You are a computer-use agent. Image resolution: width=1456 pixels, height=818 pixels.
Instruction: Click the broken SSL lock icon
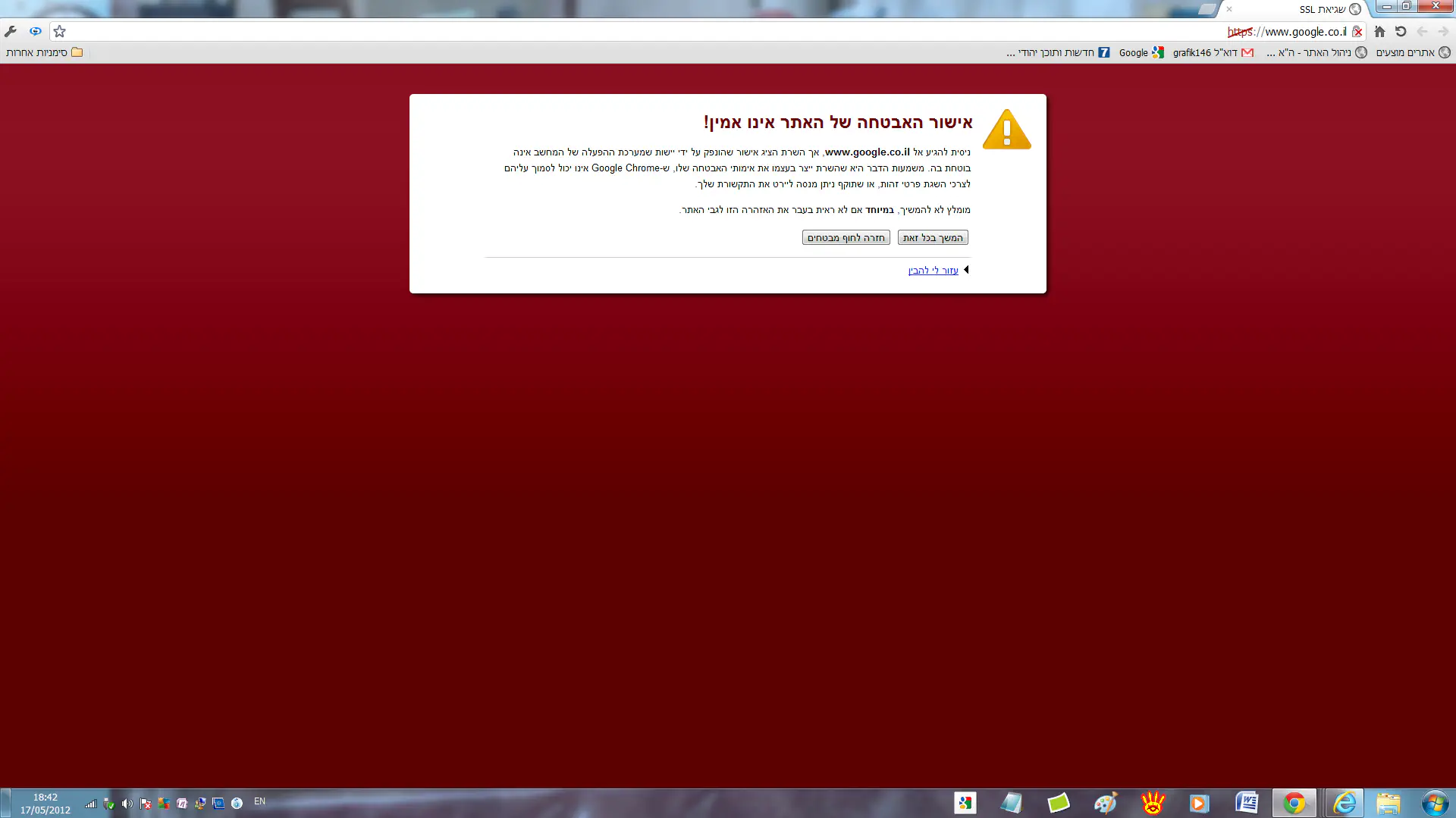1357,32
